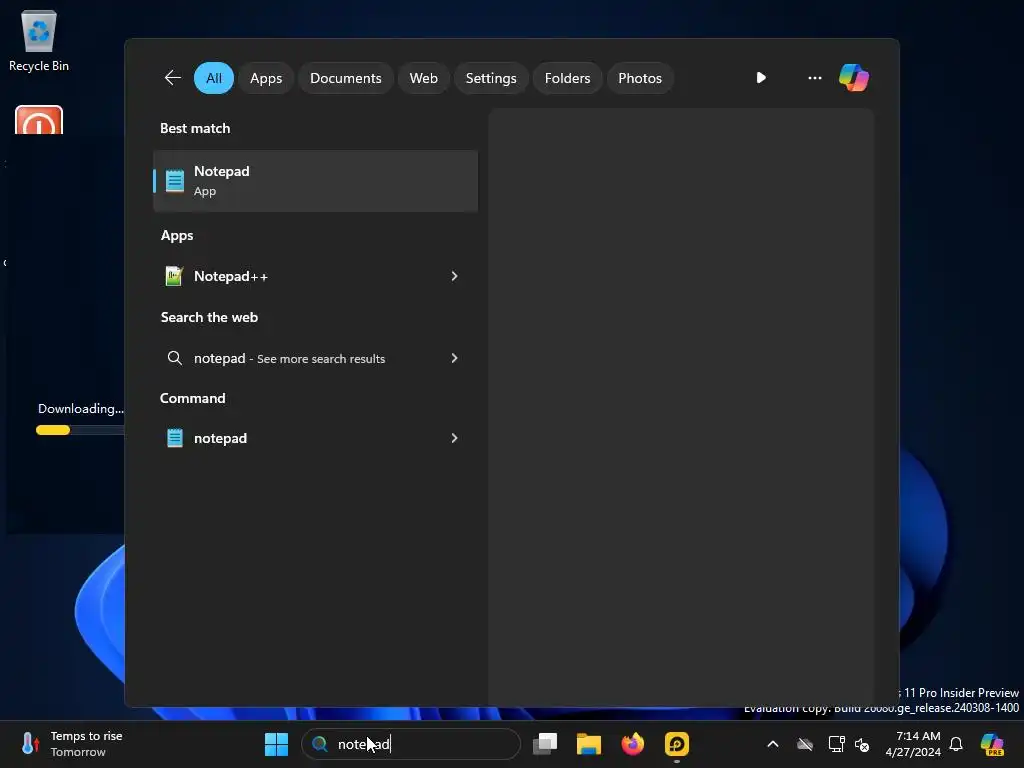The height and width of the screenshot is (768, 1024).
Task: Click the notepad command icon
Action: pyautogui.click(x=174, y=438)
